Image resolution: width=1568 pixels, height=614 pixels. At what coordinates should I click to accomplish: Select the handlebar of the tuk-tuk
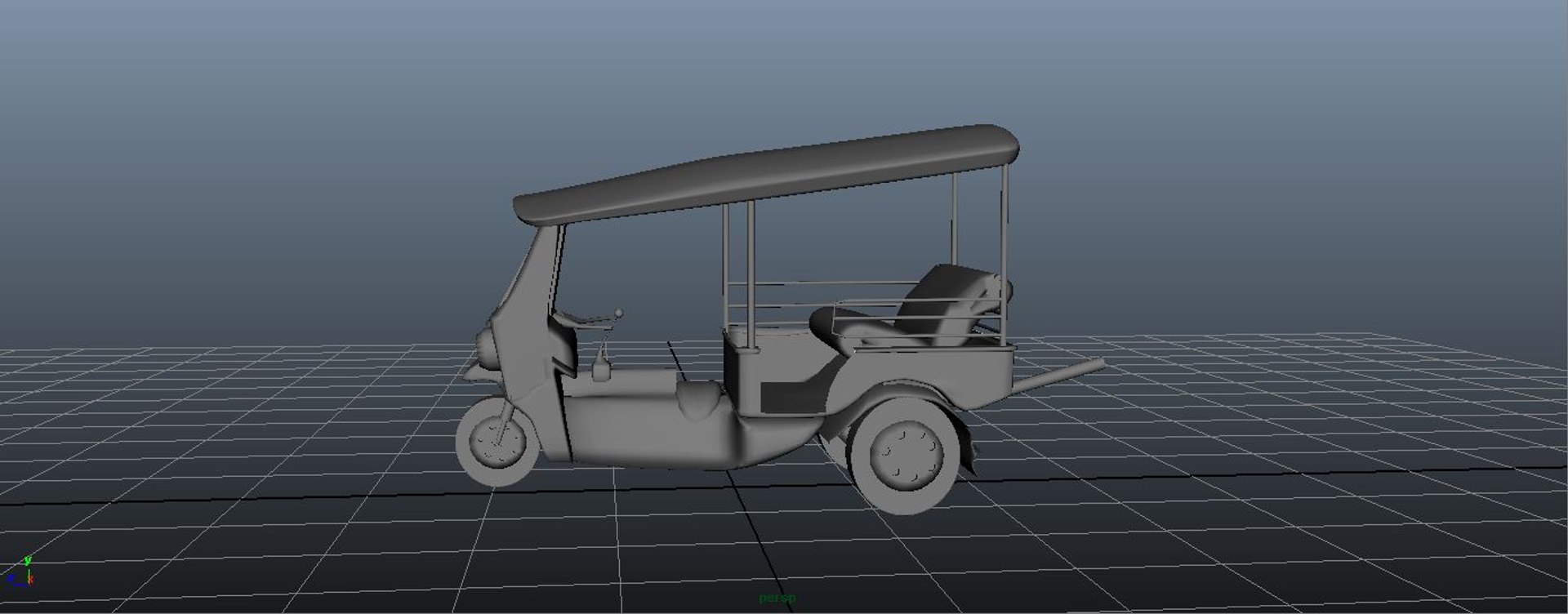tap(586, 318)
